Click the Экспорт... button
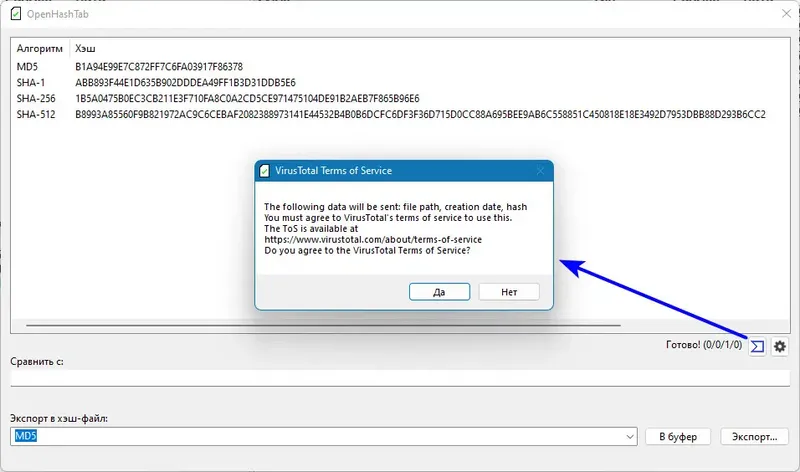This screenshot has width=800, height=472. (x=754, y=437)
